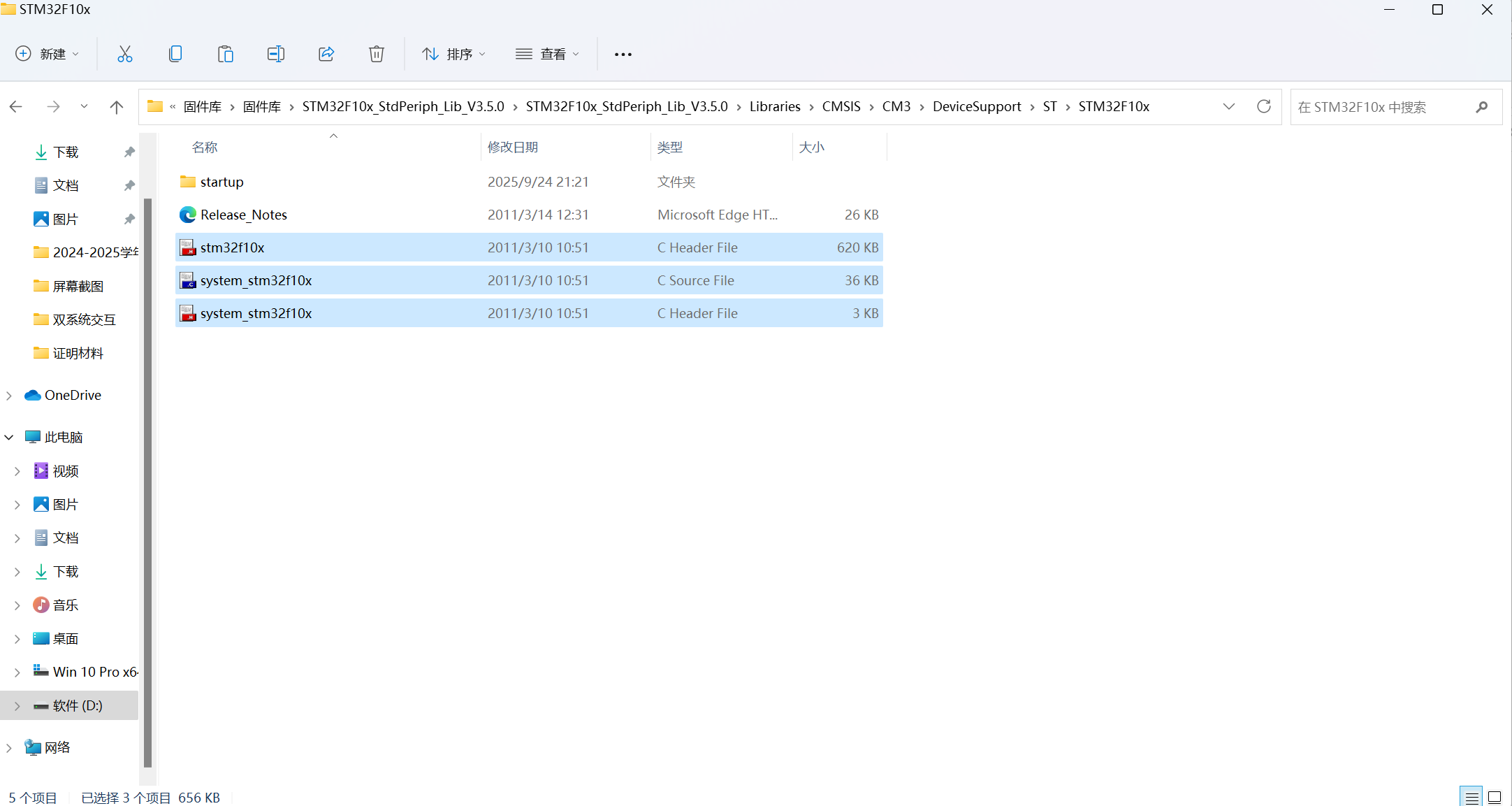Click the Rename icon in toolbar

click(276, 54)
